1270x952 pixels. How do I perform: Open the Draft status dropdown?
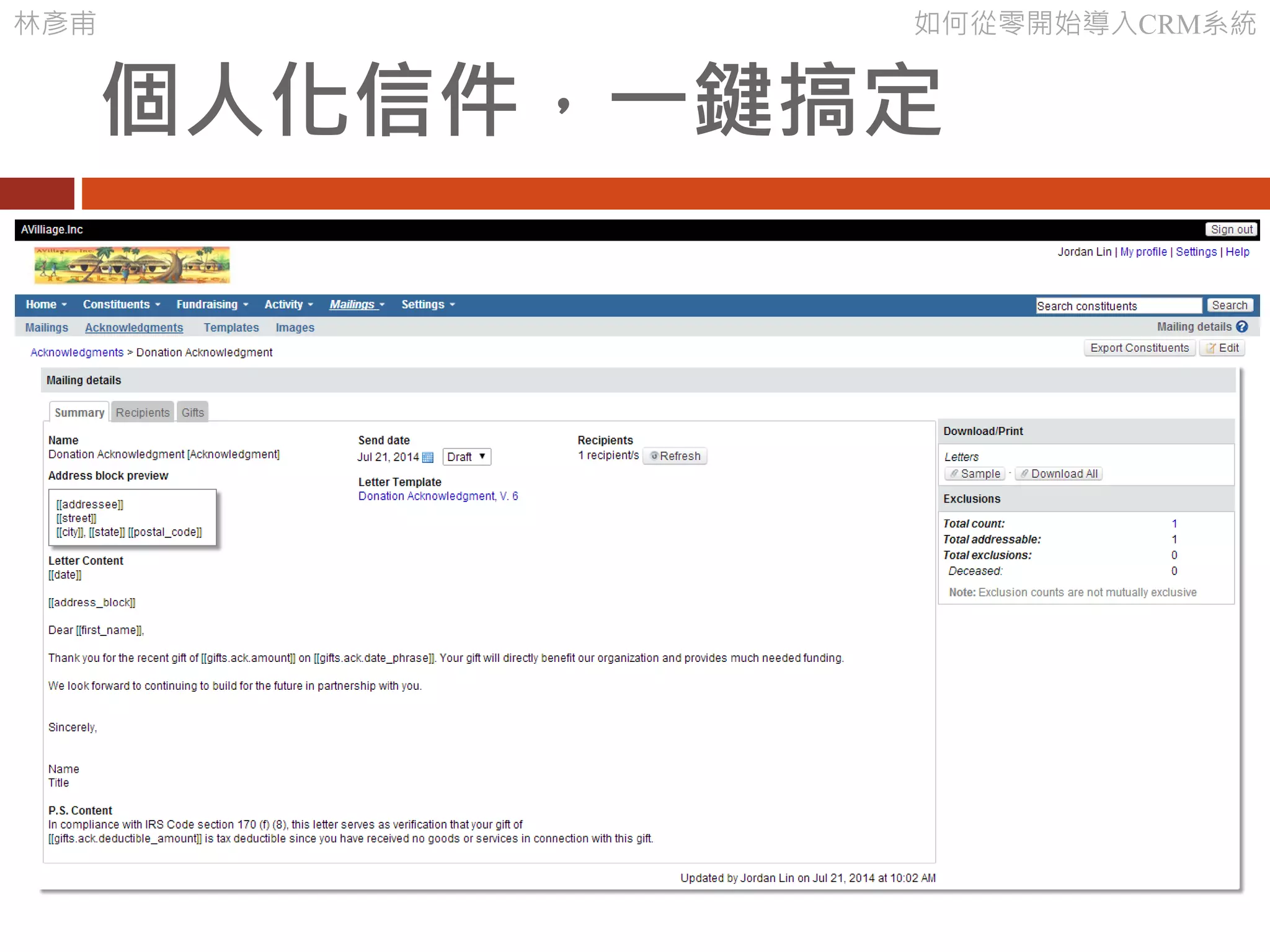point(466,457)
